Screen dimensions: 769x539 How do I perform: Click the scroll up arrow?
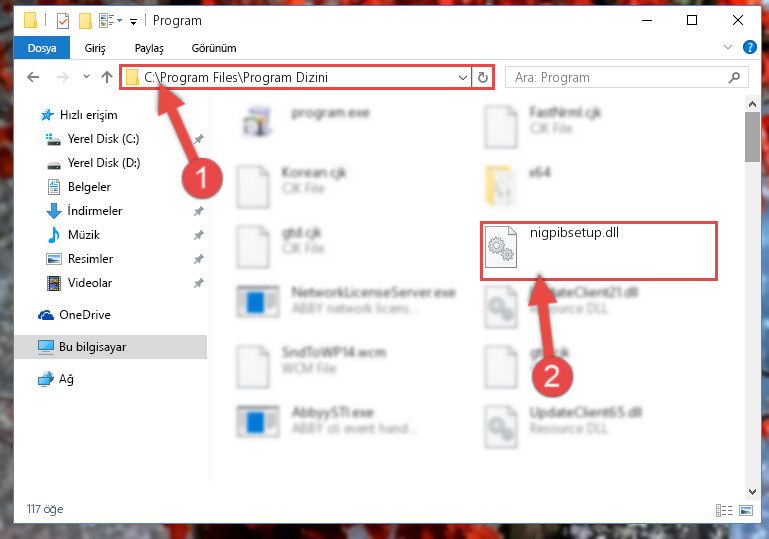click(752, 103)
